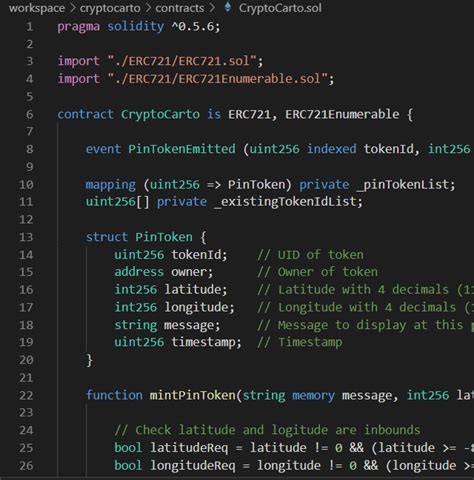This screenshot has width=474, height=480.
Task: Click the 'PinTokenEmitted' event name
Action: (x=182, y=149)
